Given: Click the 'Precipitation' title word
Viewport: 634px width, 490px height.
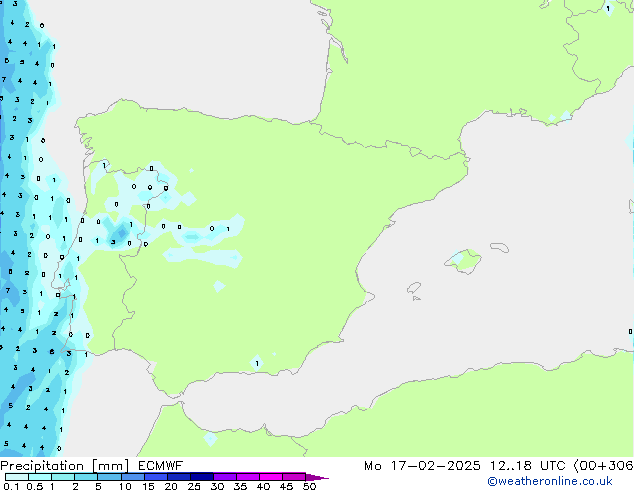Looking at the screenshot, I should tap(42, 466).
